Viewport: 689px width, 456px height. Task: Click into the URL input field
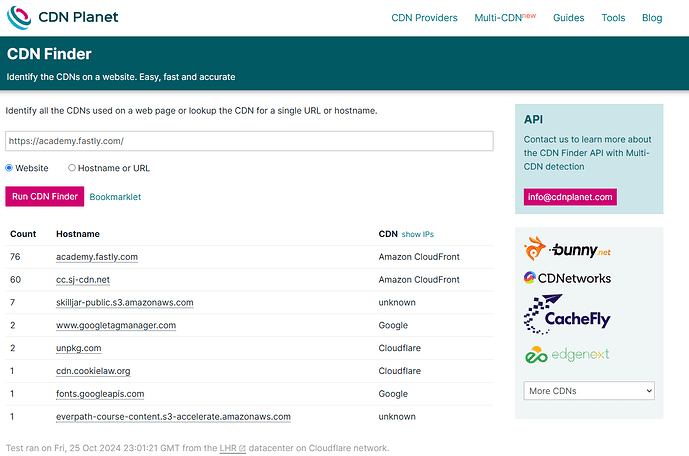249,141
